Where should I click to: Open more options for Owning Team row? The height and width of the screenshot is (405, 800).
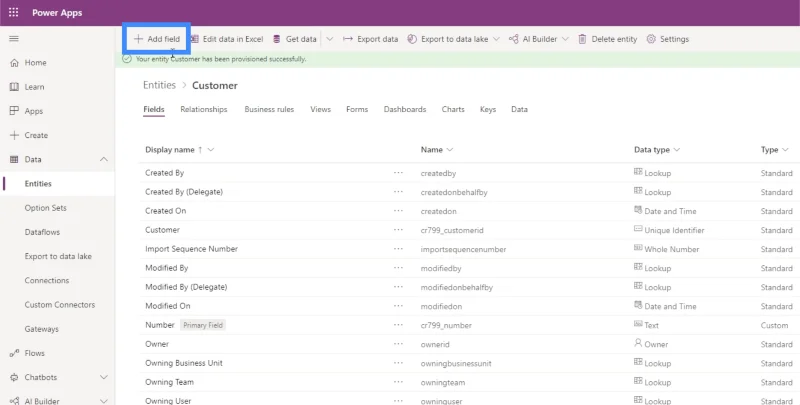tap(398, 382)
